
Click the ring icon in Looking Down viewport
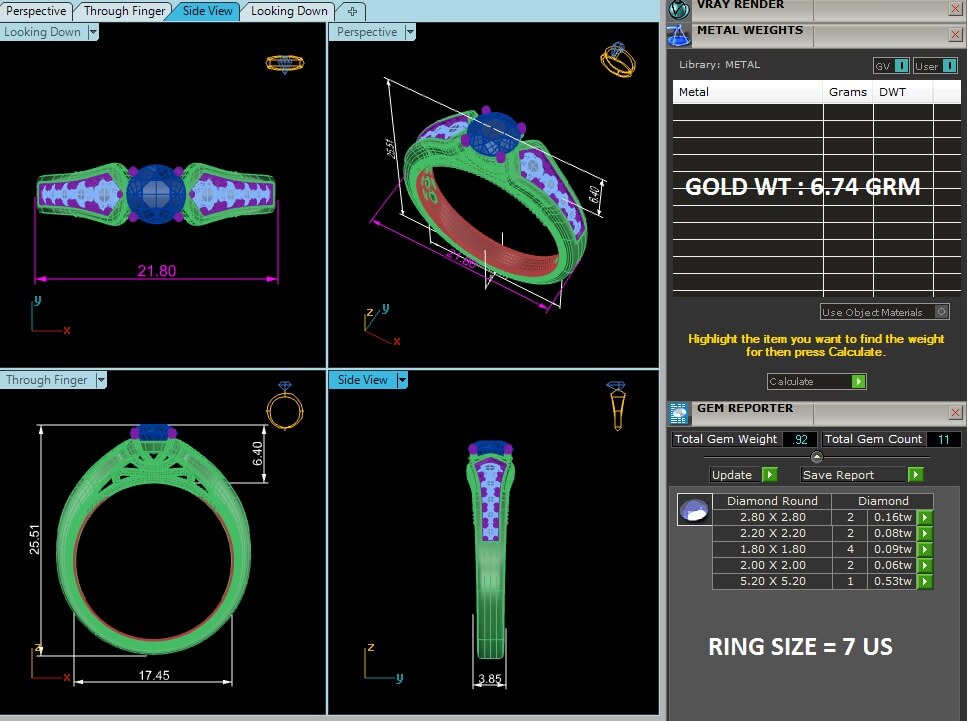[x=284, y=64]
